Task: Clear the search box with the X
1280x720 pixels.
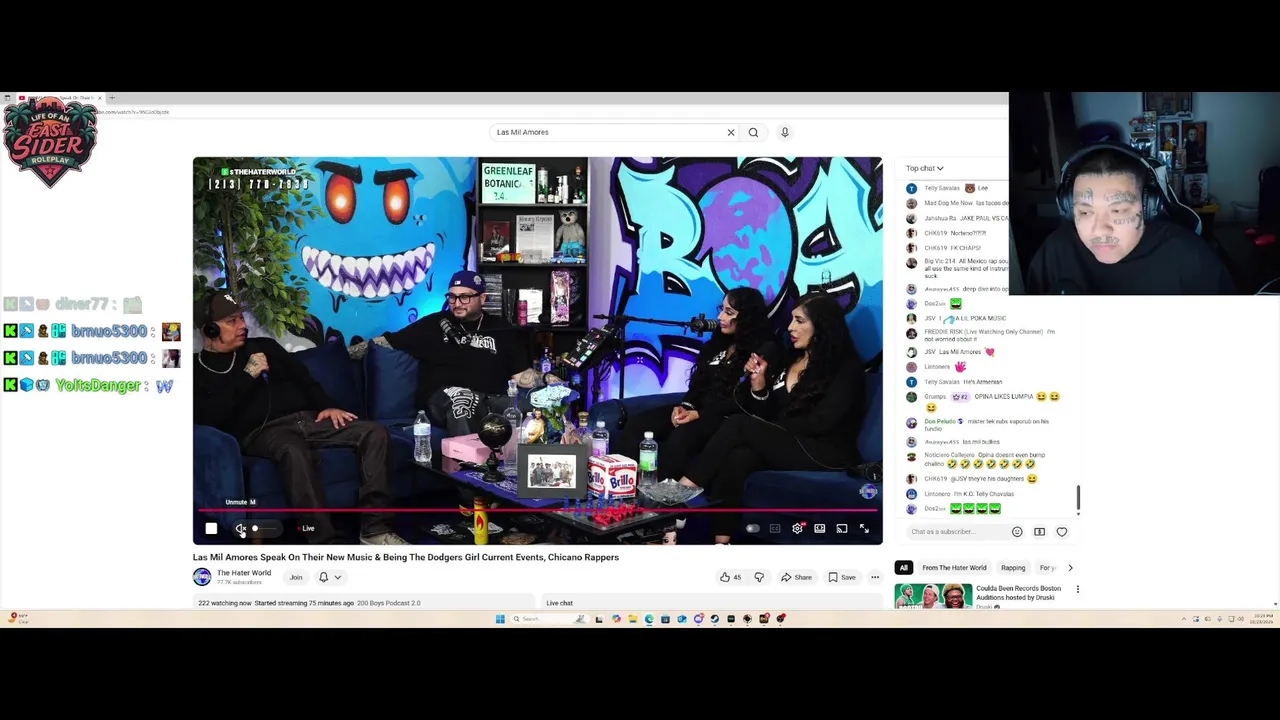Action: [731, 132]
